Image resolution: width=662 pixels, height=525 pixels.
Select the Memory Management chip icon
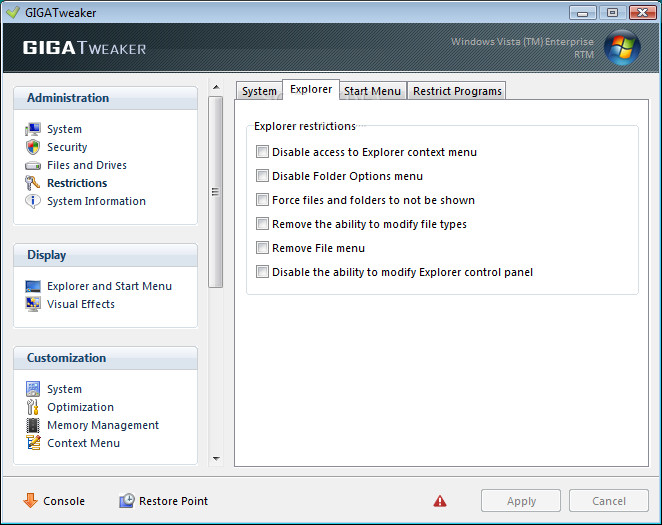(33, 425)
